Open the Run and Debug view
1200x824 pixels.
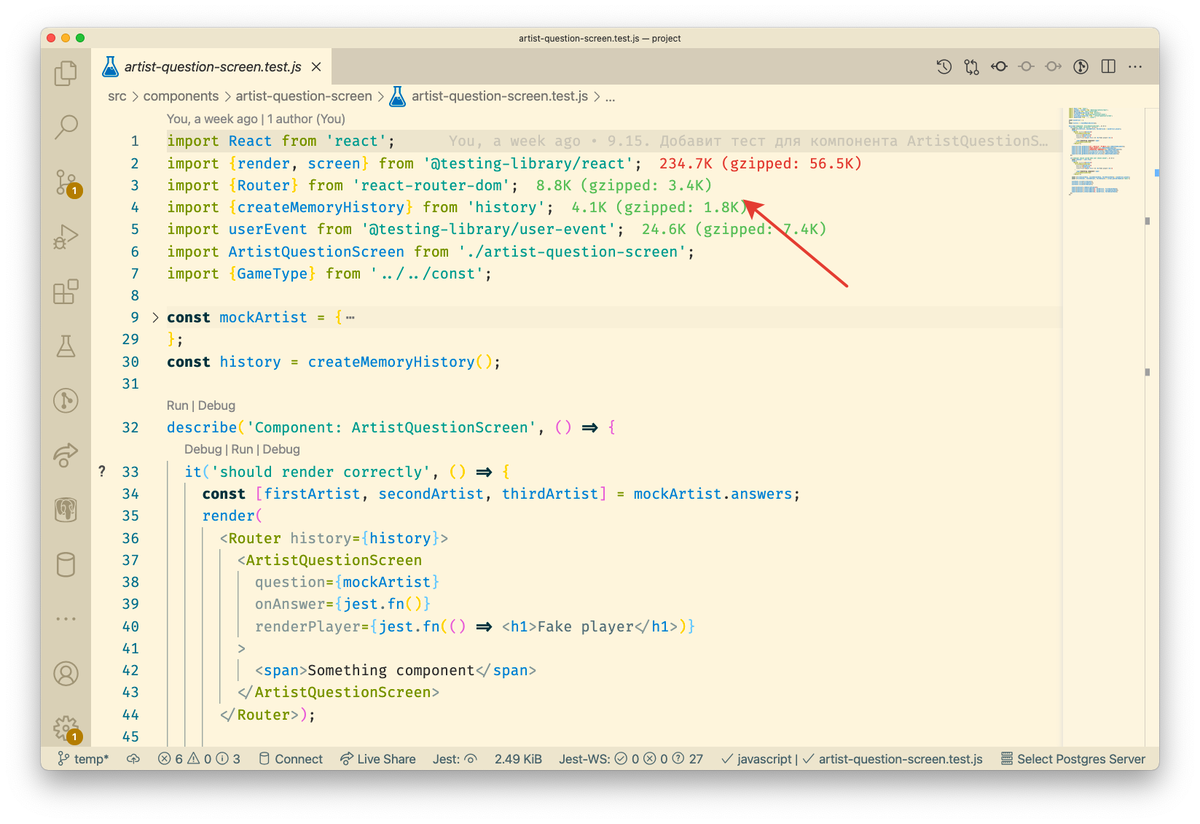(x=66, y=237)
